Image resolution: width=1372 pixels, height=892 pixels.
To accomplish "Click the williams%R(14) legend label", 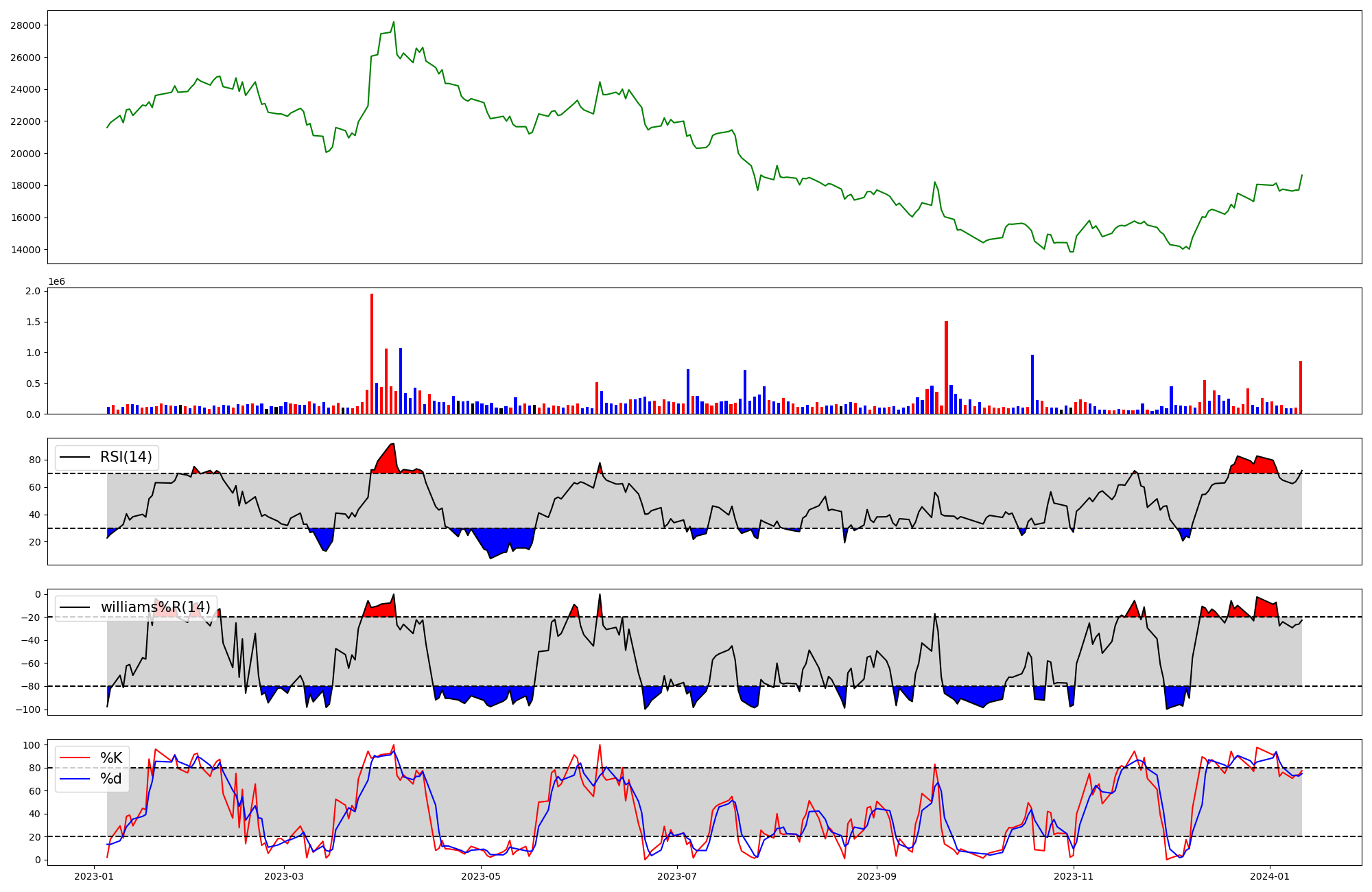I will coord(156,607).
